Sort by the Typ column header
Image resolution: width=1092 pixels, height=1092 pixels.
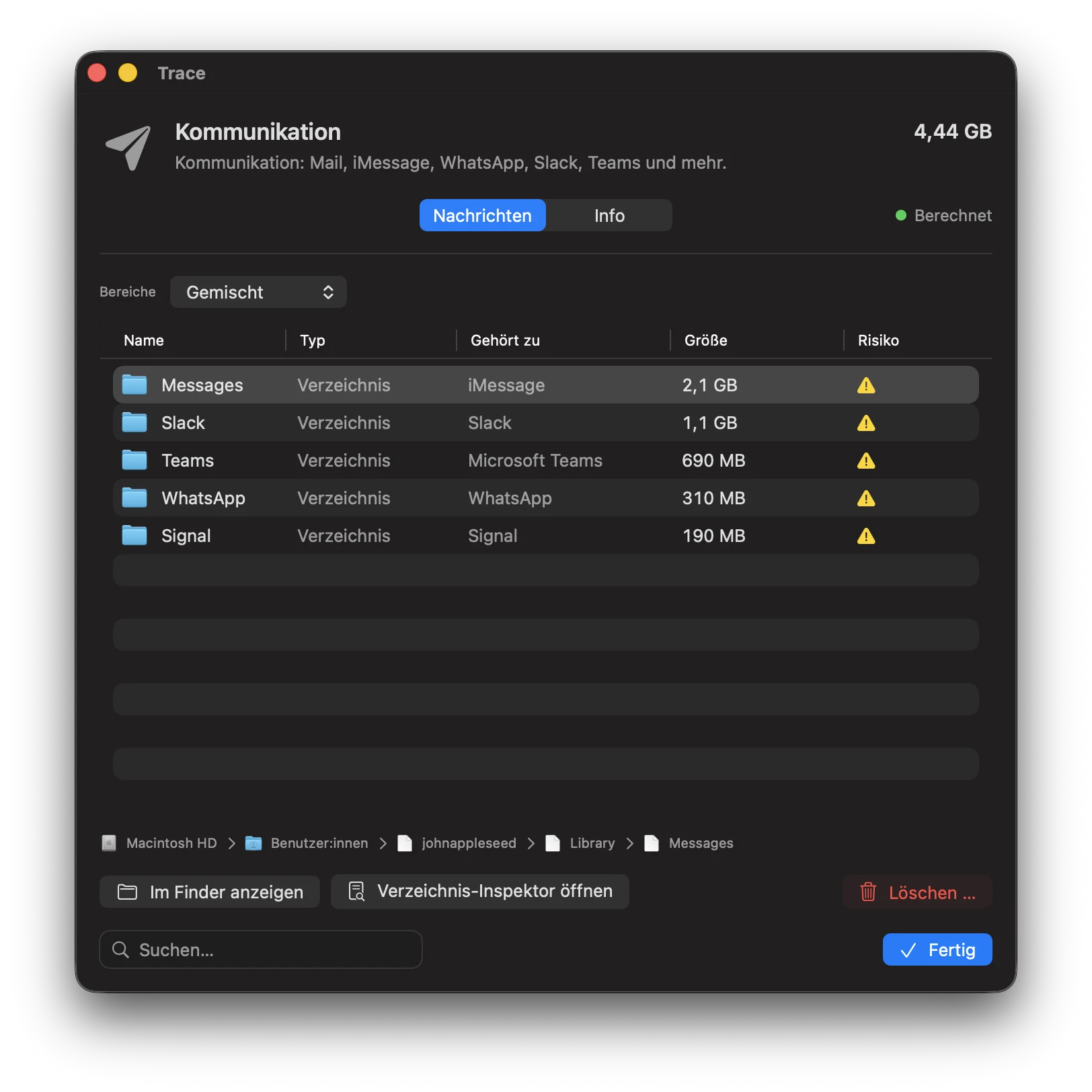tap(313, 340)
